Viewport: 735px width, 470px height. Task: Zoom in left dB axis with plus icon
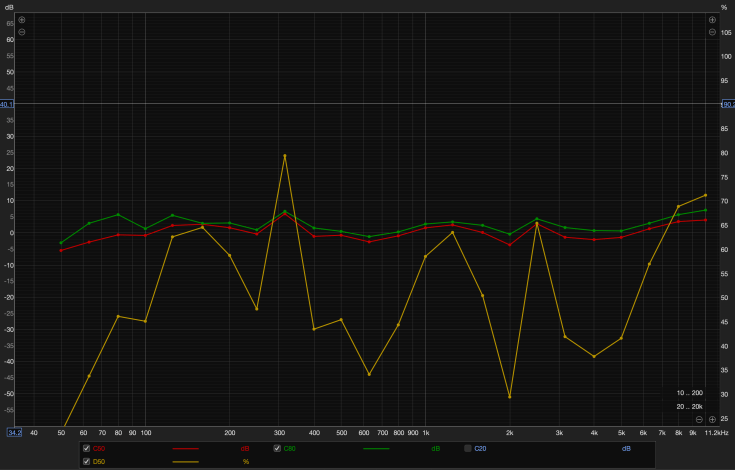pyautogui.click(x=22, y=20)
